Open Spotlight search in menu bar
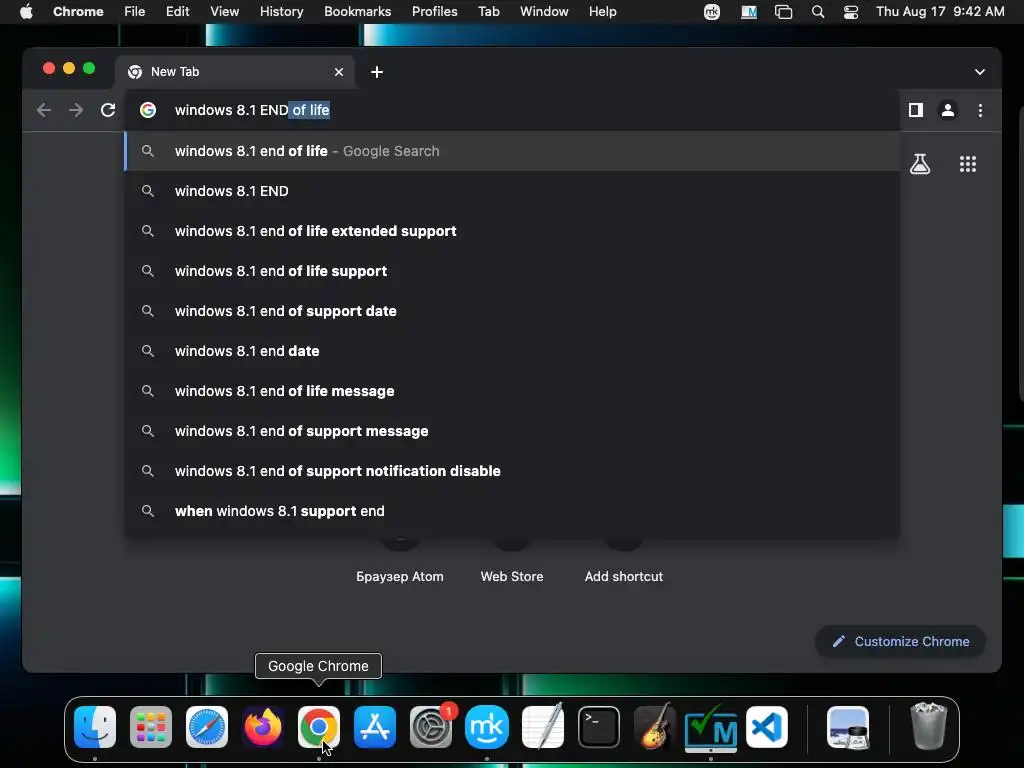 pos(818,12)
